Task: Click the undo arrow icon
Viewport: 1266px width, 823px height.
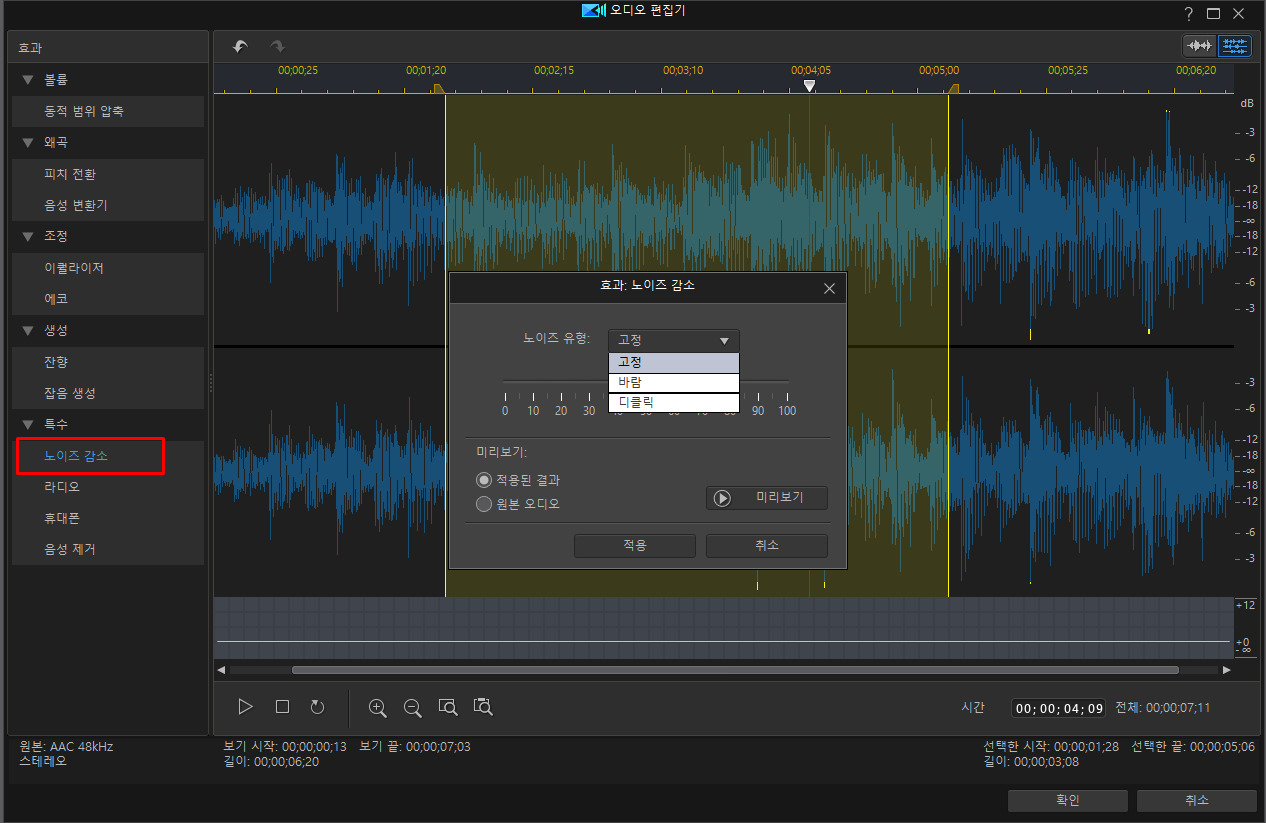Action: 240,47
